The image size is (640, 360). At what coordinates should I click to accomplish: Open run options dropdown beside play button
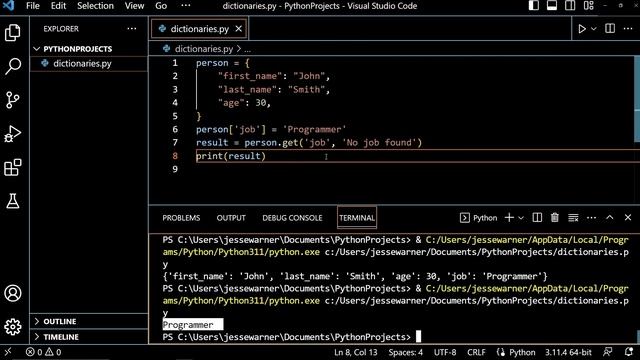(594, 29)
